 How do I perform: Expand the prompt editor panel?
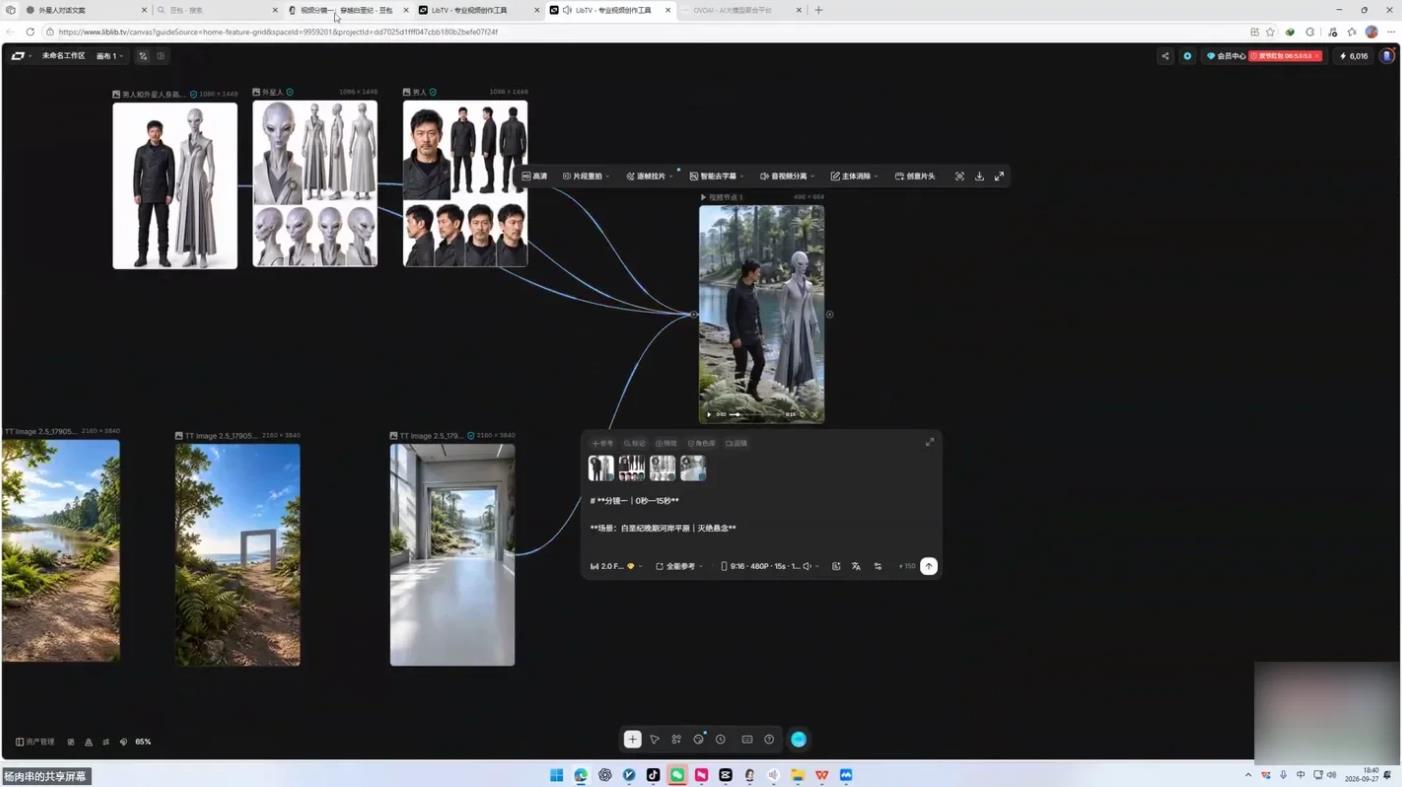coord(930,442)
